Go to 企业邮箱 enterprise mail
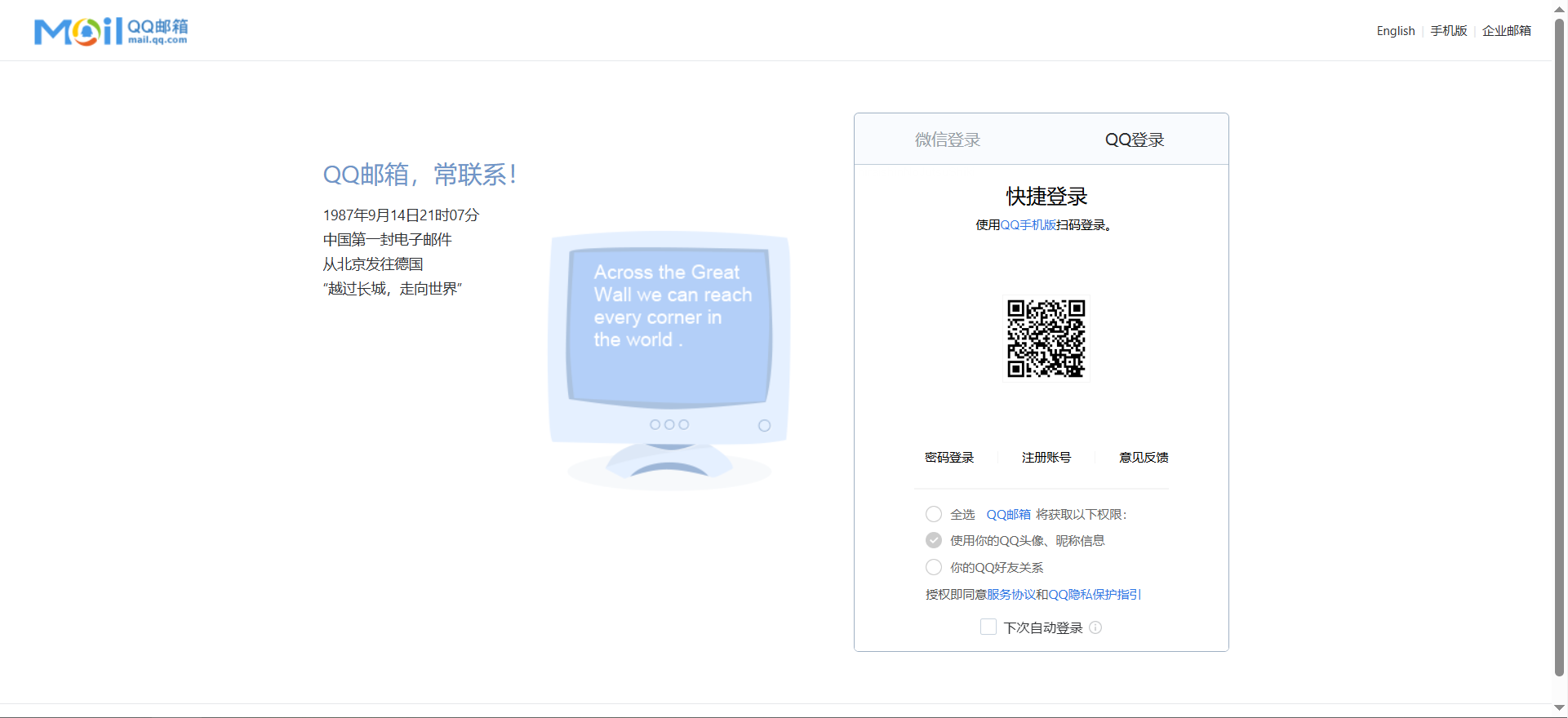This screenshot has height=718, width=1568. [x=1506, y=31]
